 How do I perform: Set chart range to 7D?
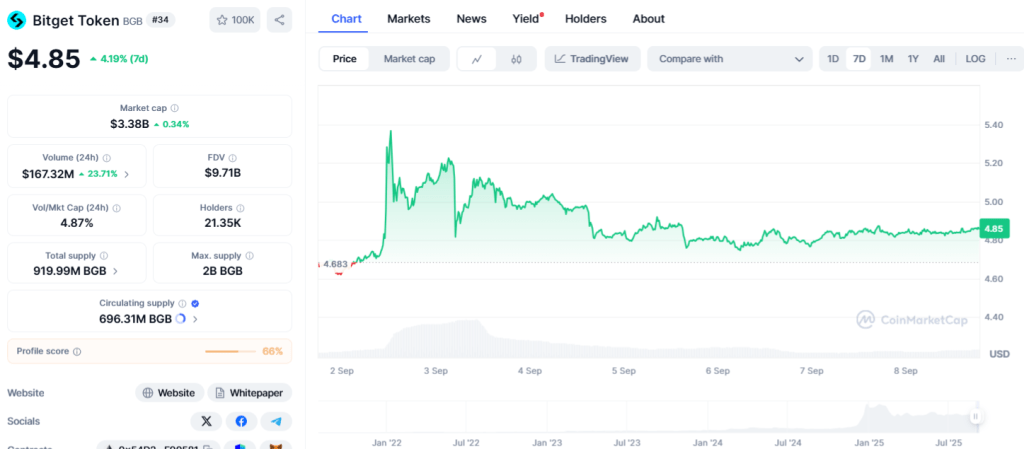coord(859,59)
